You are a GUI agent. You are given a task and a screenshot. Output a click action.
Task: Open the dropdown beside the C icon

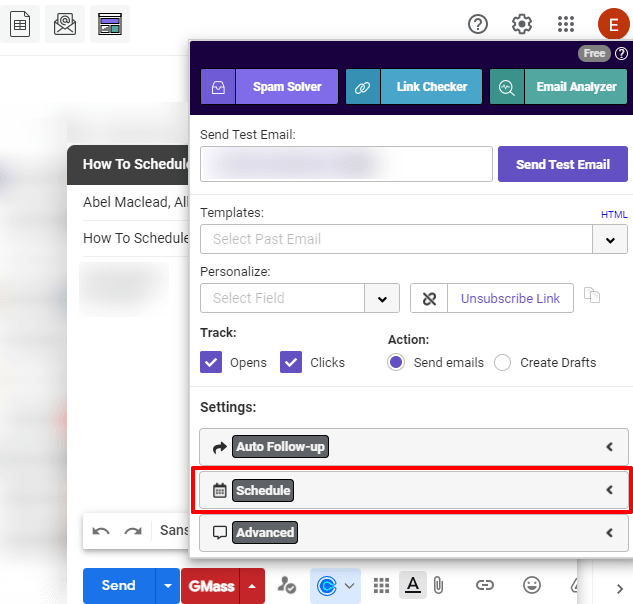pyautogui.click(x=350, y=586)
